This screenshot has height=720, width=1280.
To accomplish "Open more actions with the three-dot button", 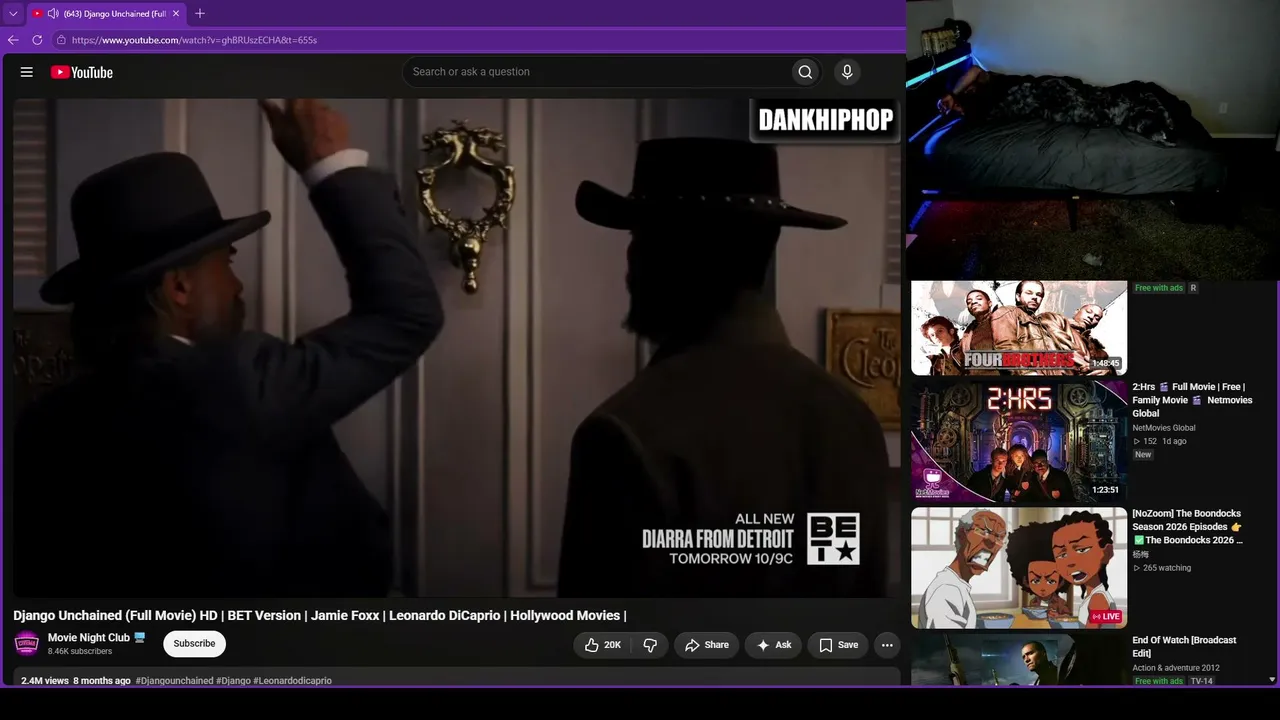I will click(x=887, y=645).
